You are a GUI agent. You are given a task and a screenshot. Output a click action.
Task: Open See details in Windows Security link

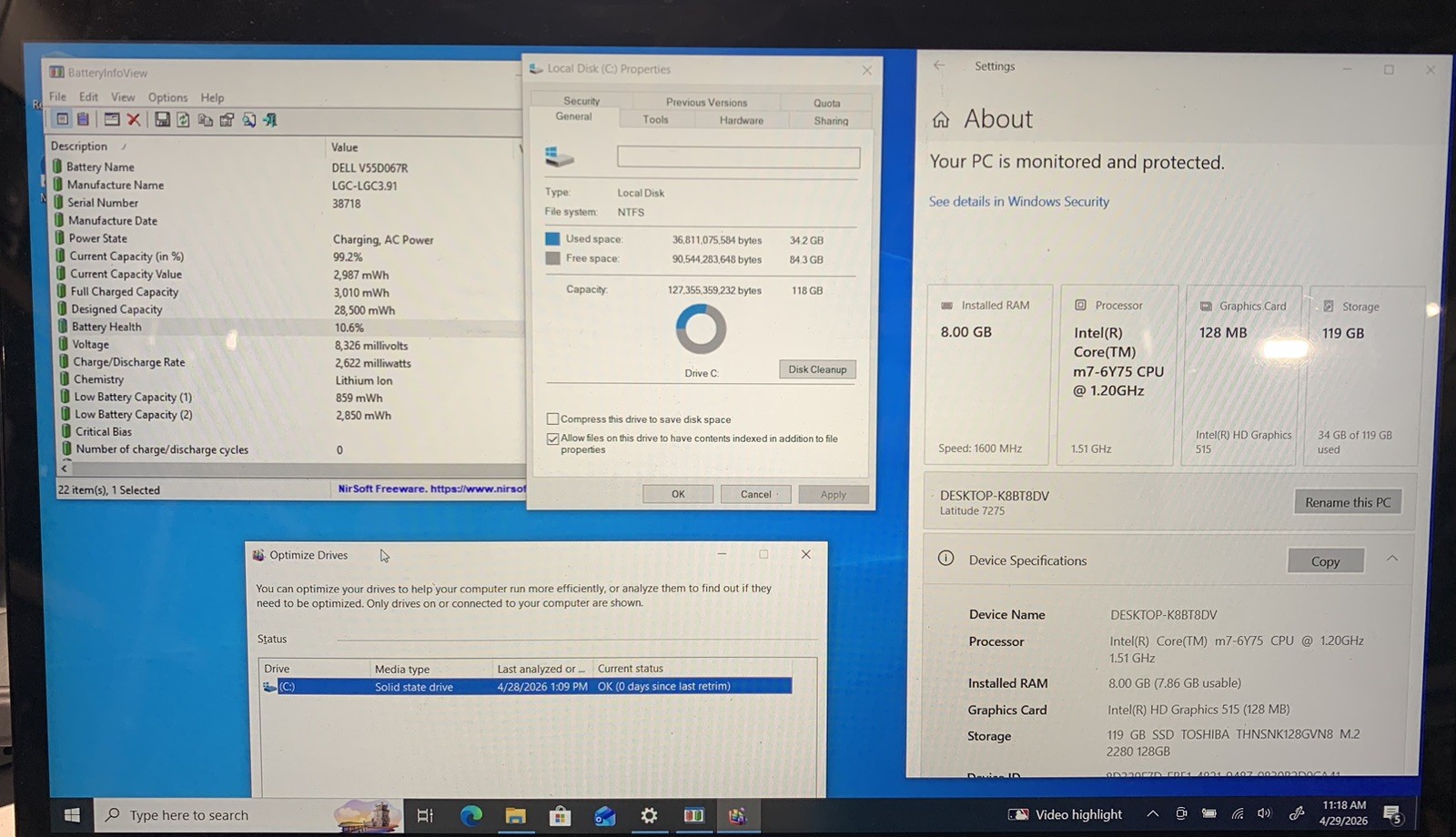1018,201
